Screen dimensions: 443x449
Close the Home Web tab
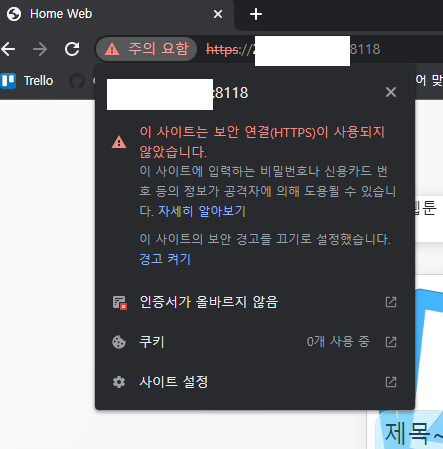[x=218, y=14]
